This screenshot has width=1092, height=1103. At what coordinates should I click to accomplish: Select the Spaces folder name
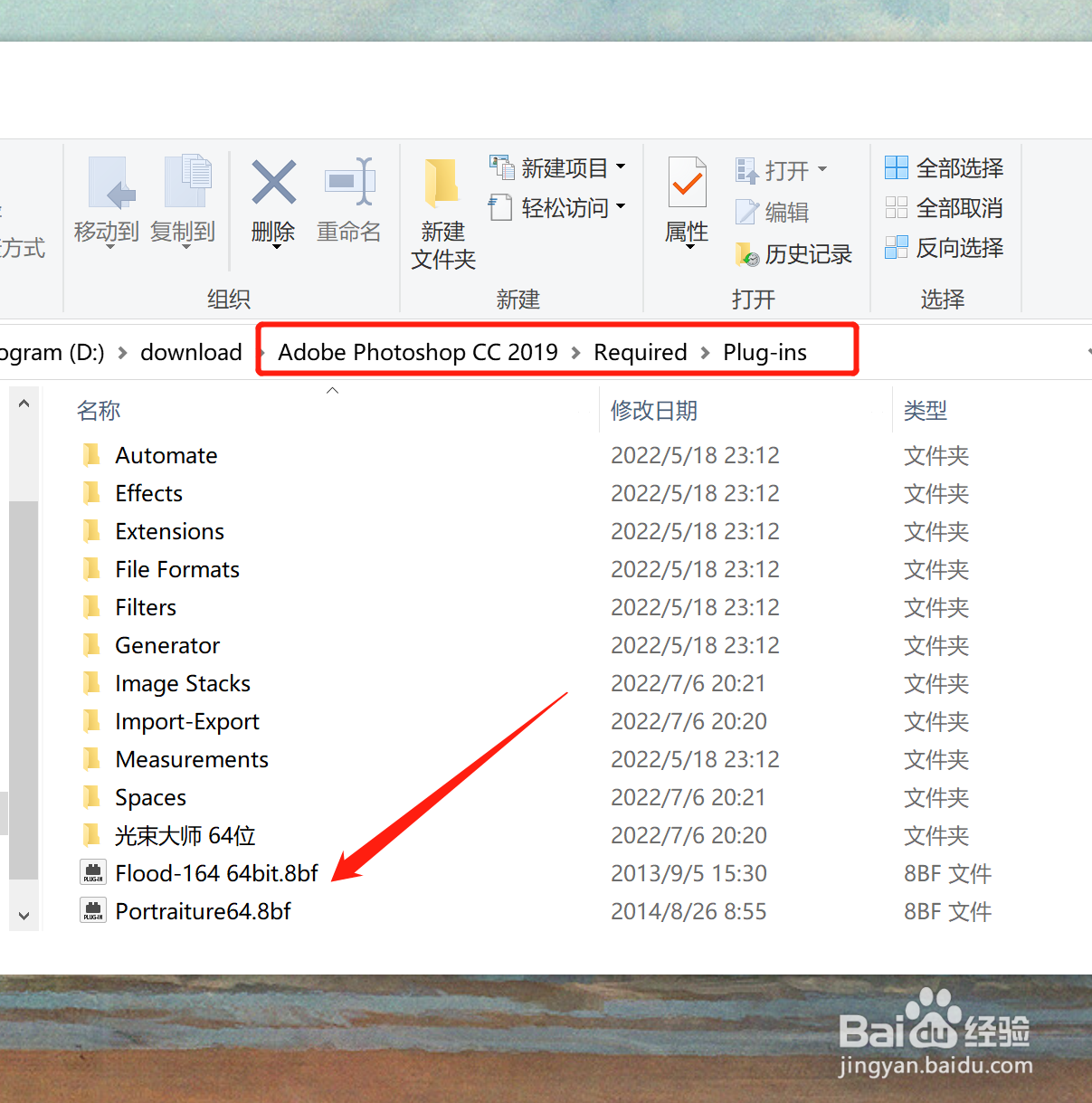[x=150, y=797]
